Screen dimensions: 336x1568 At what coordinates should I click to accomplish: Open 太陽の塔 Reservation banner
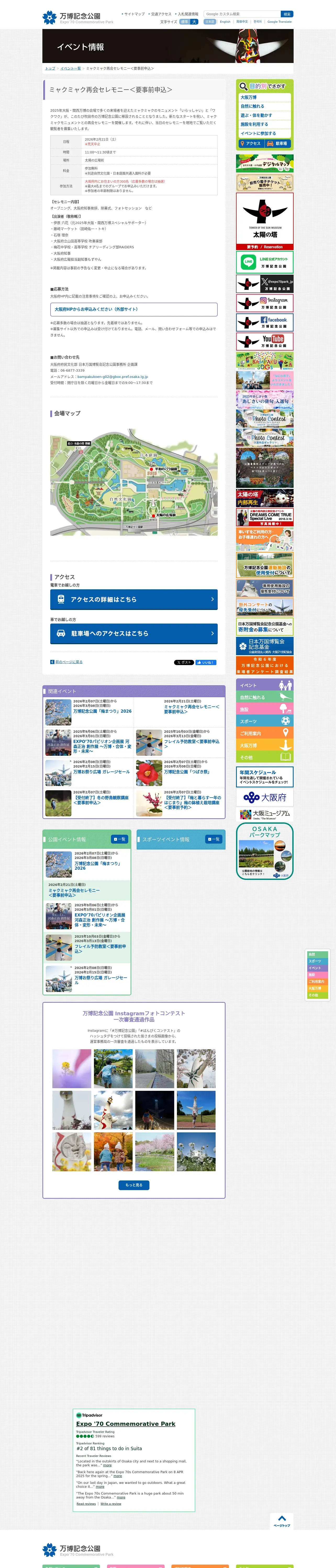tap(265, 222)
